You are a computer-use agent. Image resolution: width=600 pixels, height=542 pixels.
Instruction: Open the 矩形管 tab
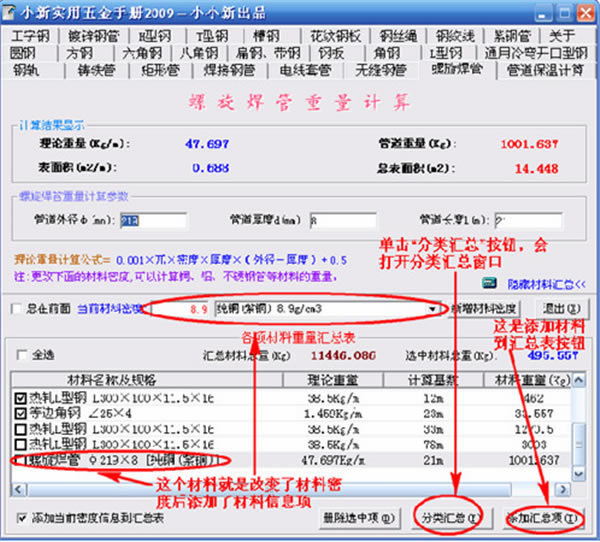pyautogui.click(x=160, y=70)
